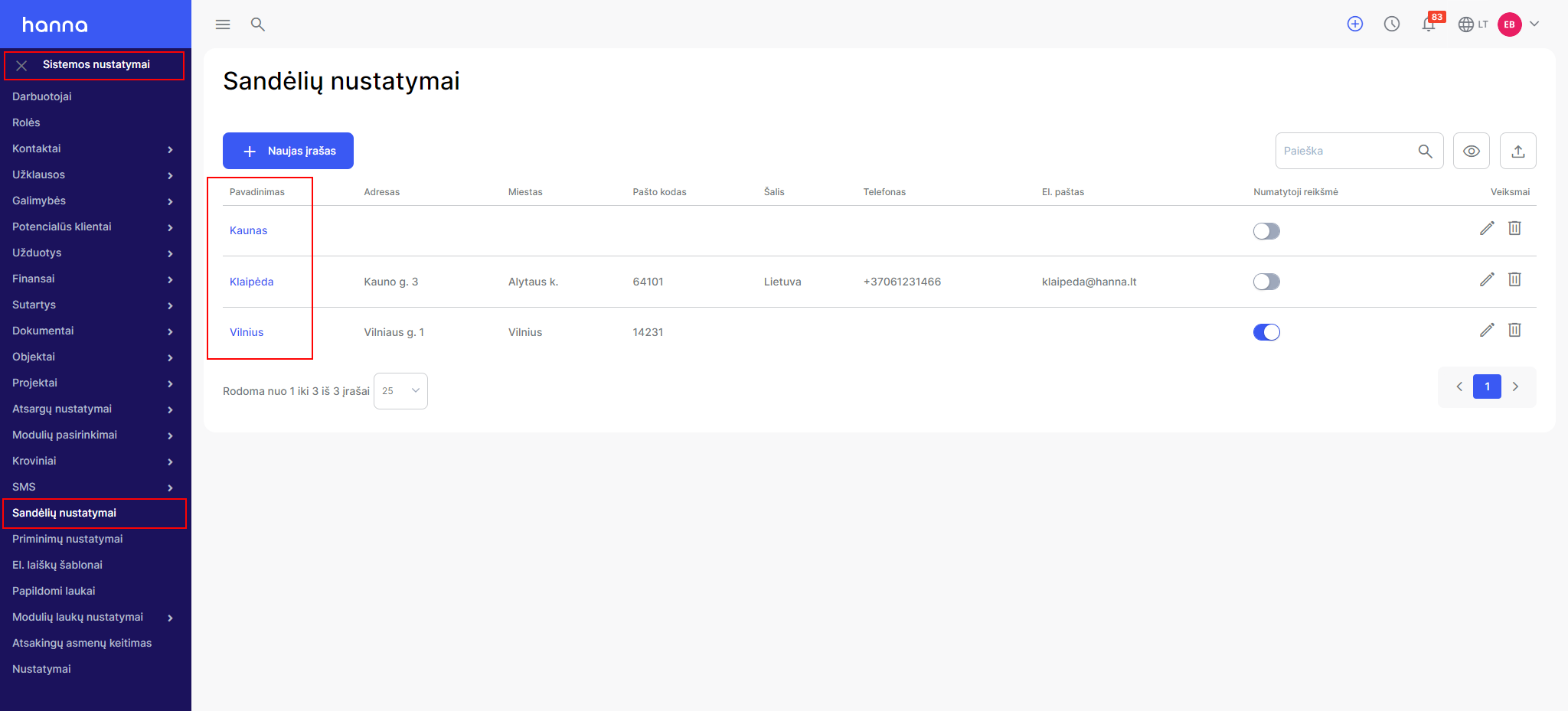Disable default toggle for Vilnius
1568x711 pixels.
point(1266,332)
